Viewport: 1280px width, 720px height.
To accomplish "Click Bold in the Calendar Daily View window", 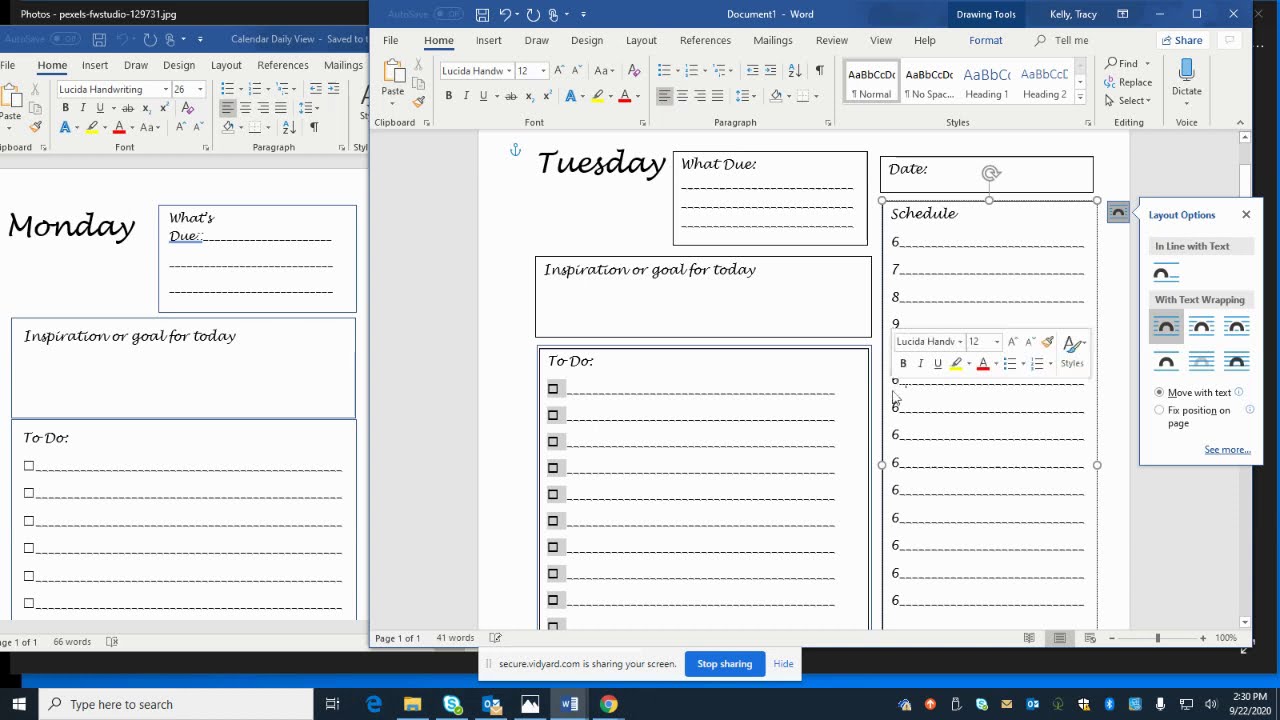I will tap(65, 108).
